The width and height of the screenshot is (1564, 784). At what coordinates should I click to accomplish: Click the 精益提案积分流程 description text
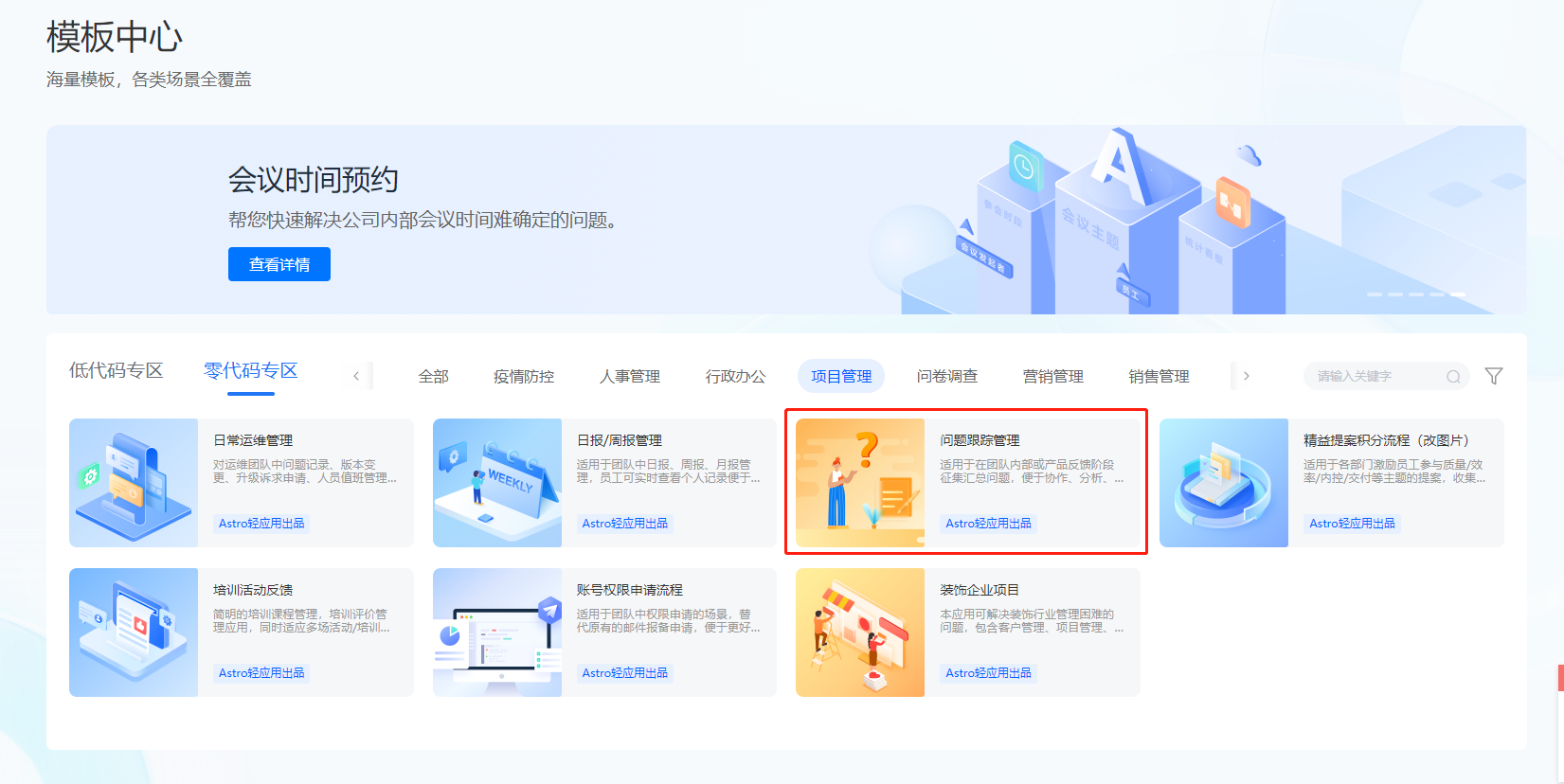(1395, 472)
